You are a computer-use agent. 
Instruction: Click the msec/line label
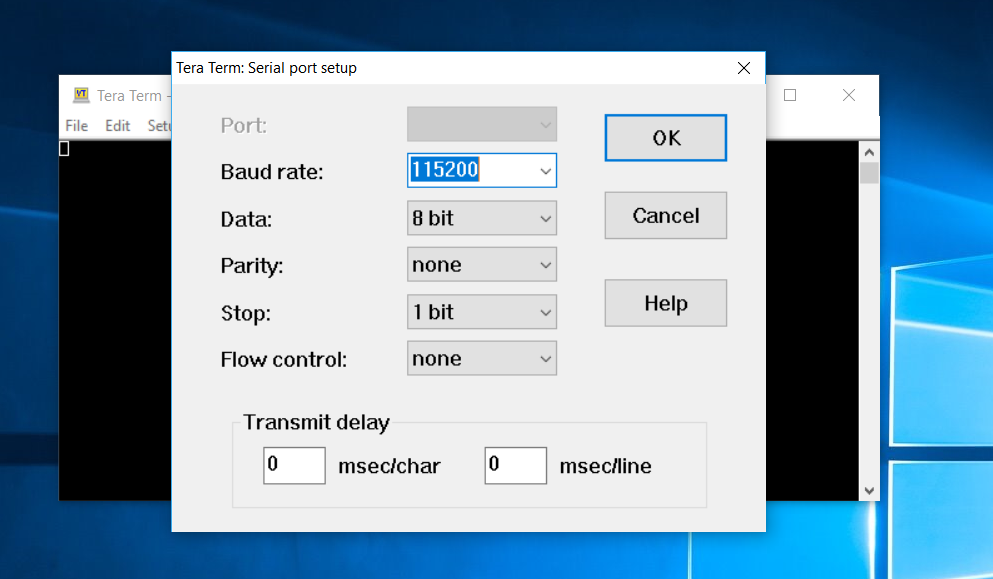pyautogui.click(x=605, y=466)
